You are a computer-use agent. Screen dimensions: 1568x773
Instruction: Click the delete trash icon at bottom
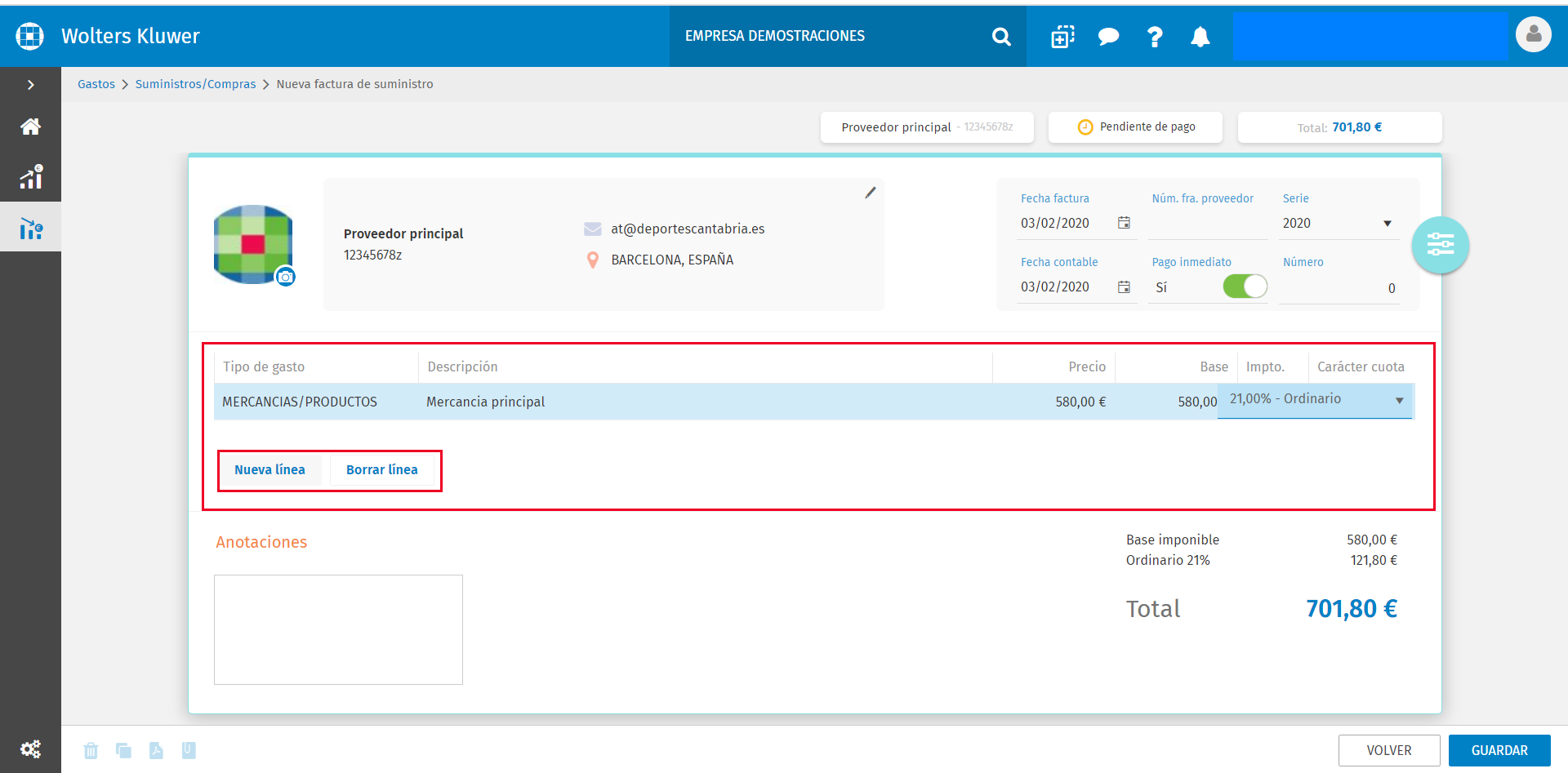click(x=91, y=750)
